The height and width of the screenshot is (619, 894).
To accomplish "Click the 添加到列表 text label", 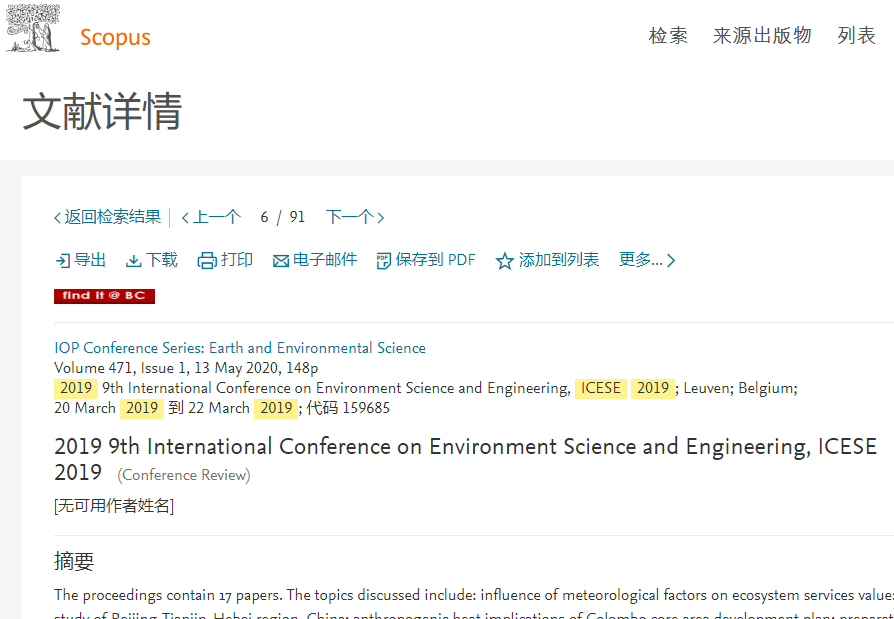I will (x=559, y=260).
